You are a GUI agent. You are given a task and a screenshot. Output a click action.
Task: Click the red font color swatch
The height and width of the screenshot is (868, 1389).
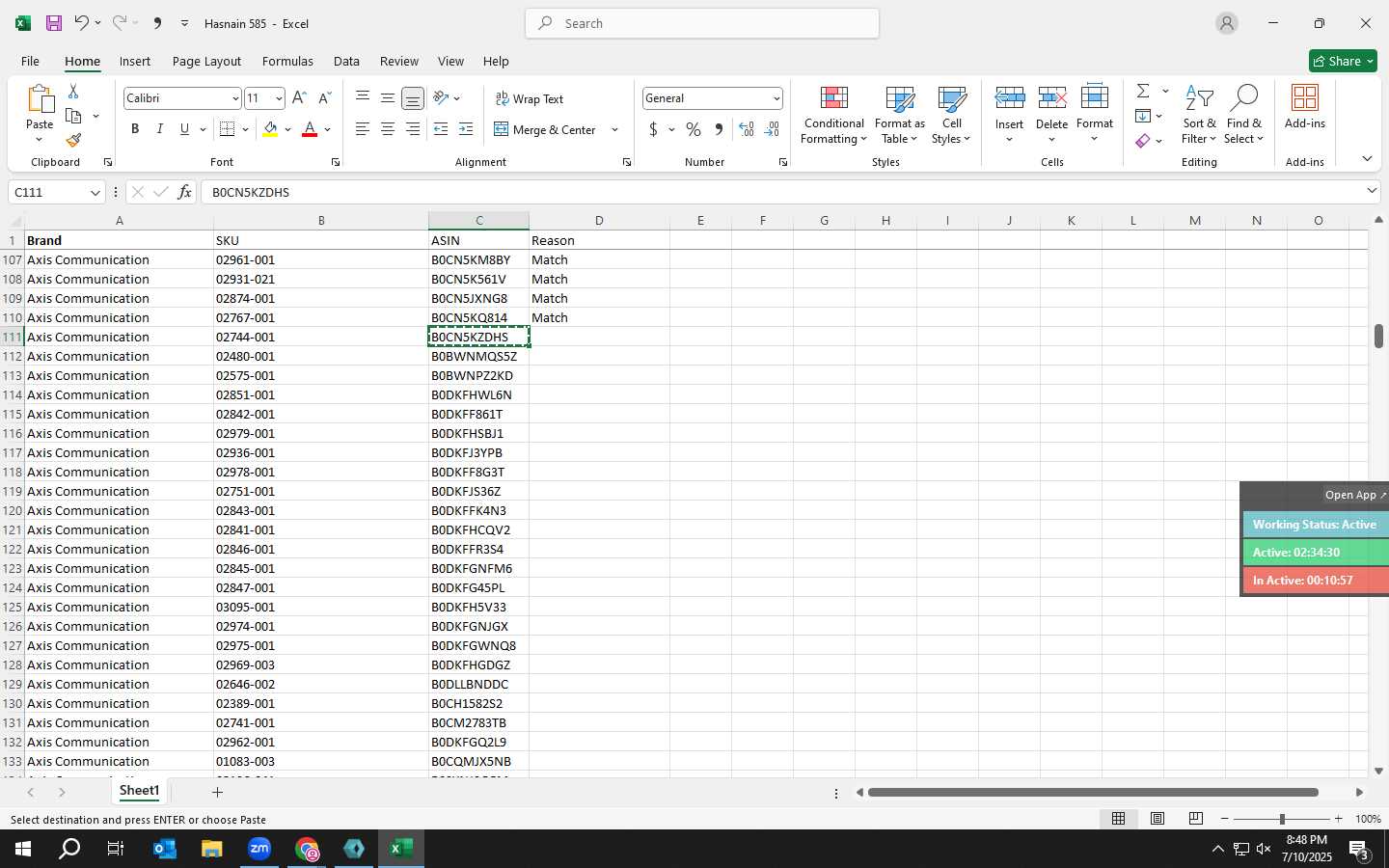coord(310,129)
